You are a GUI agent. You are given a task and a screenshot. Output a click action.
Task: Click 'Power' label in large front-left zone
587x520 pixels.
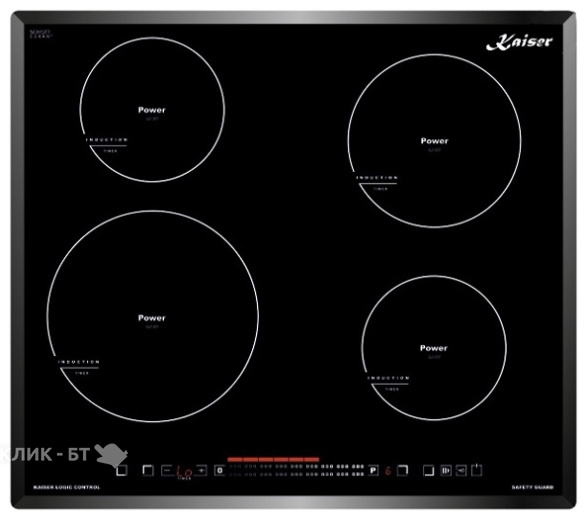point(152,318)
